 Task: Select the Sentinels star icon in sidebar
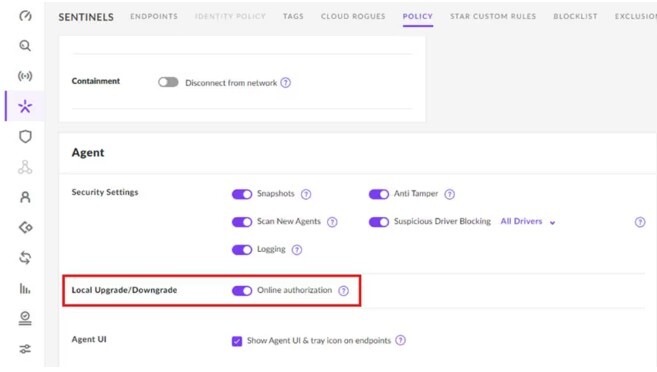coord(25,106)
